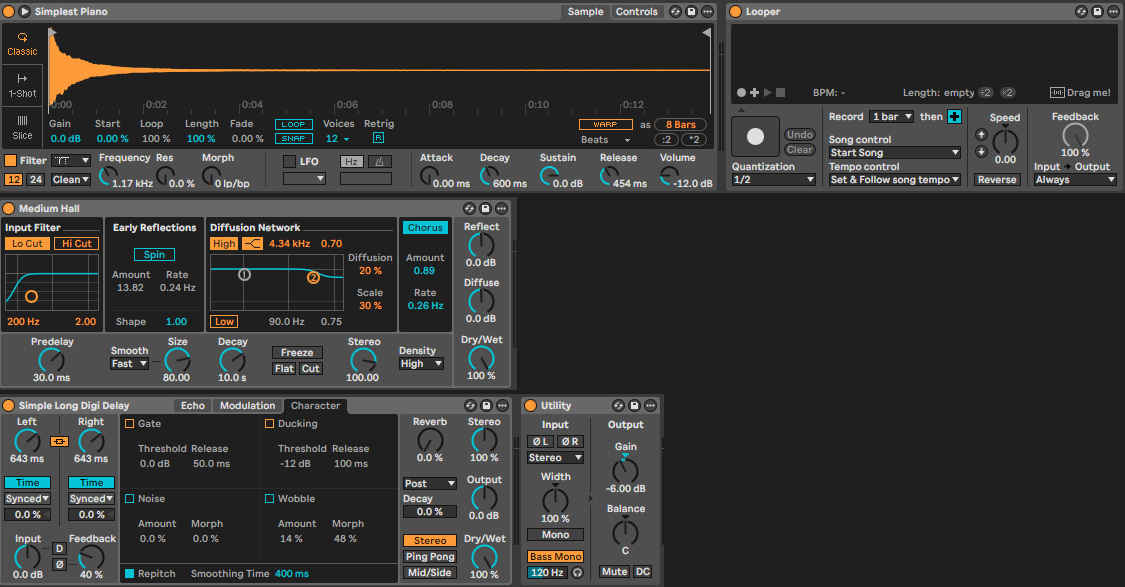Select Ping Pong delay mode

(430, 557)
